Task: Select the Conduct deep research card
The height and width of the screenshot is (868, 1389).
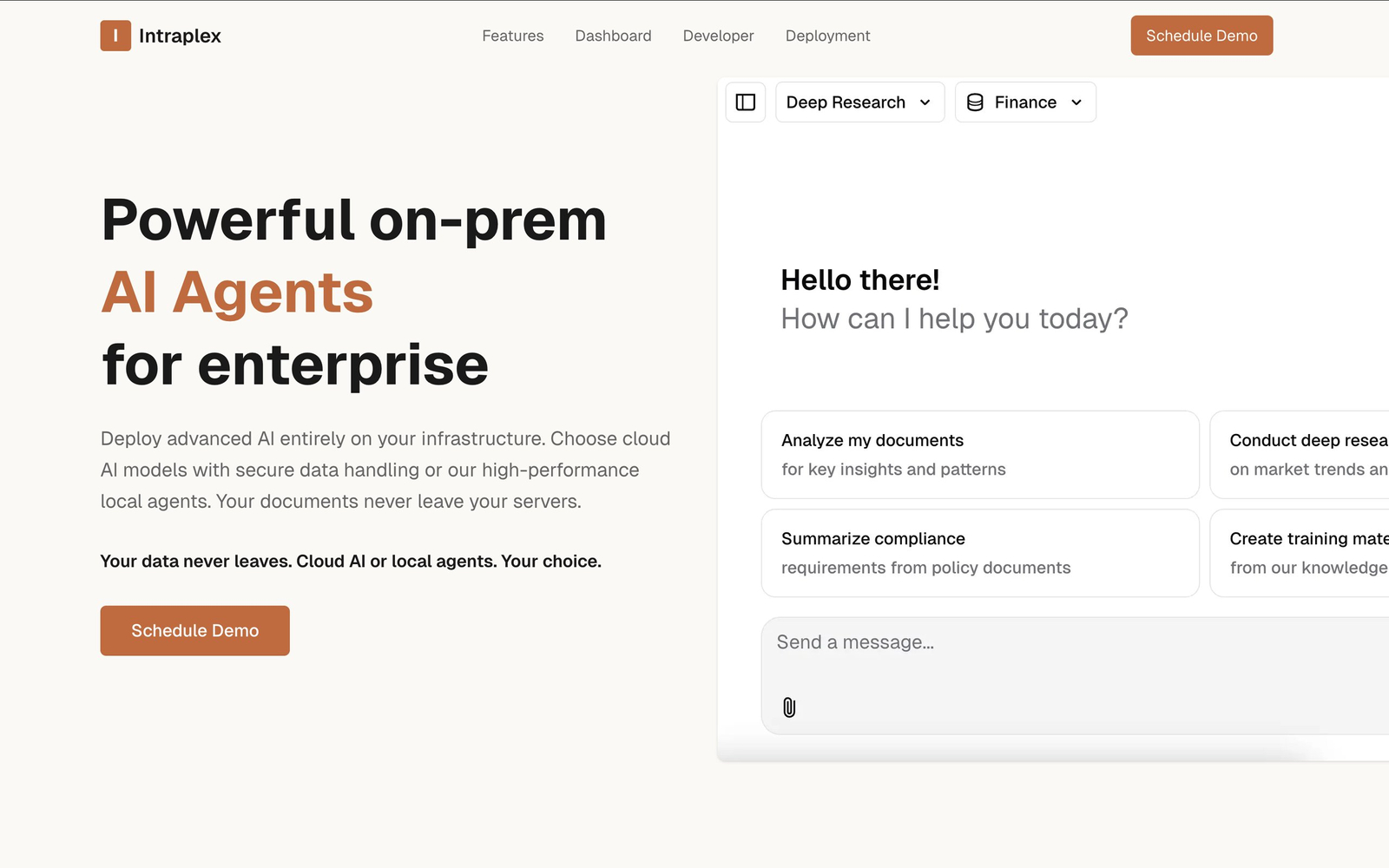Action: tap(1300, 455)
